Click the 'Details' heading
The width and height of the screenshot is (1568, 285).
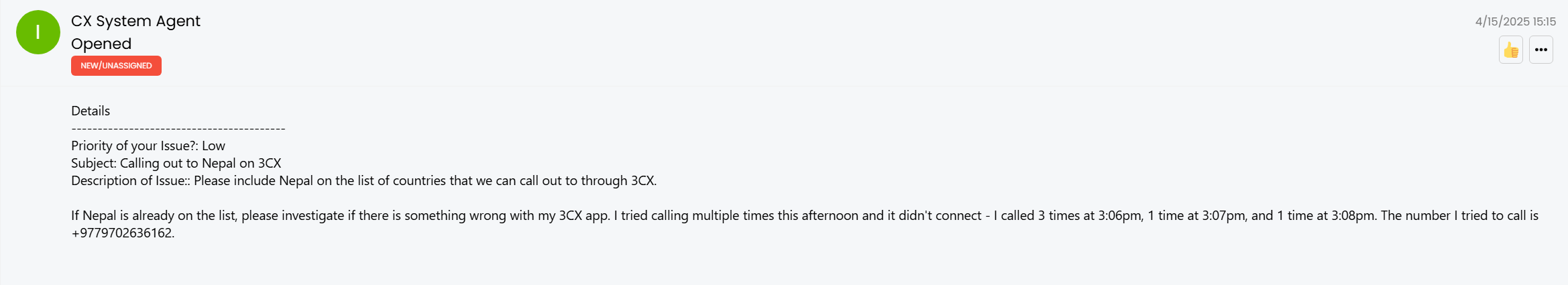tap(91, 111)
